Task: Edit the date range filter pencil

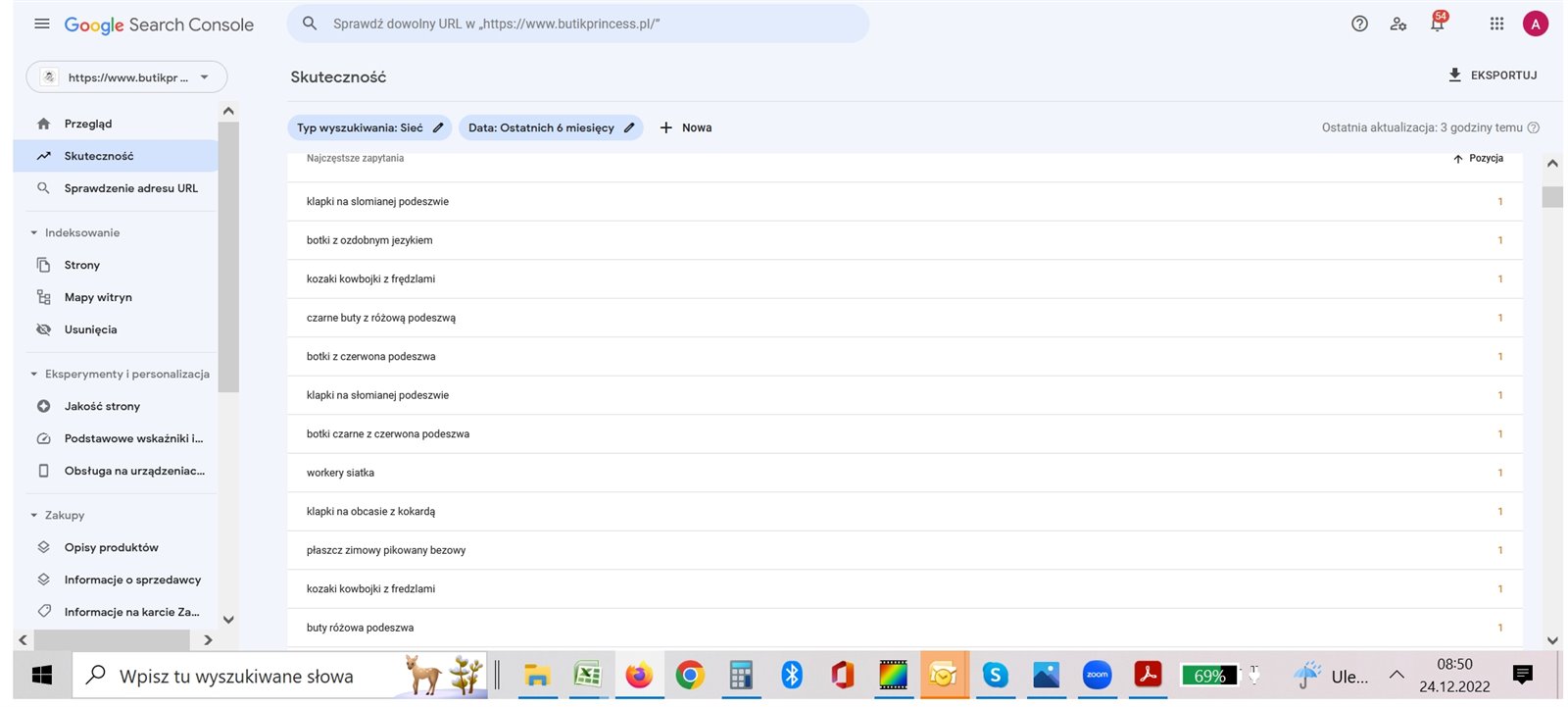Action: pos(629,127)
